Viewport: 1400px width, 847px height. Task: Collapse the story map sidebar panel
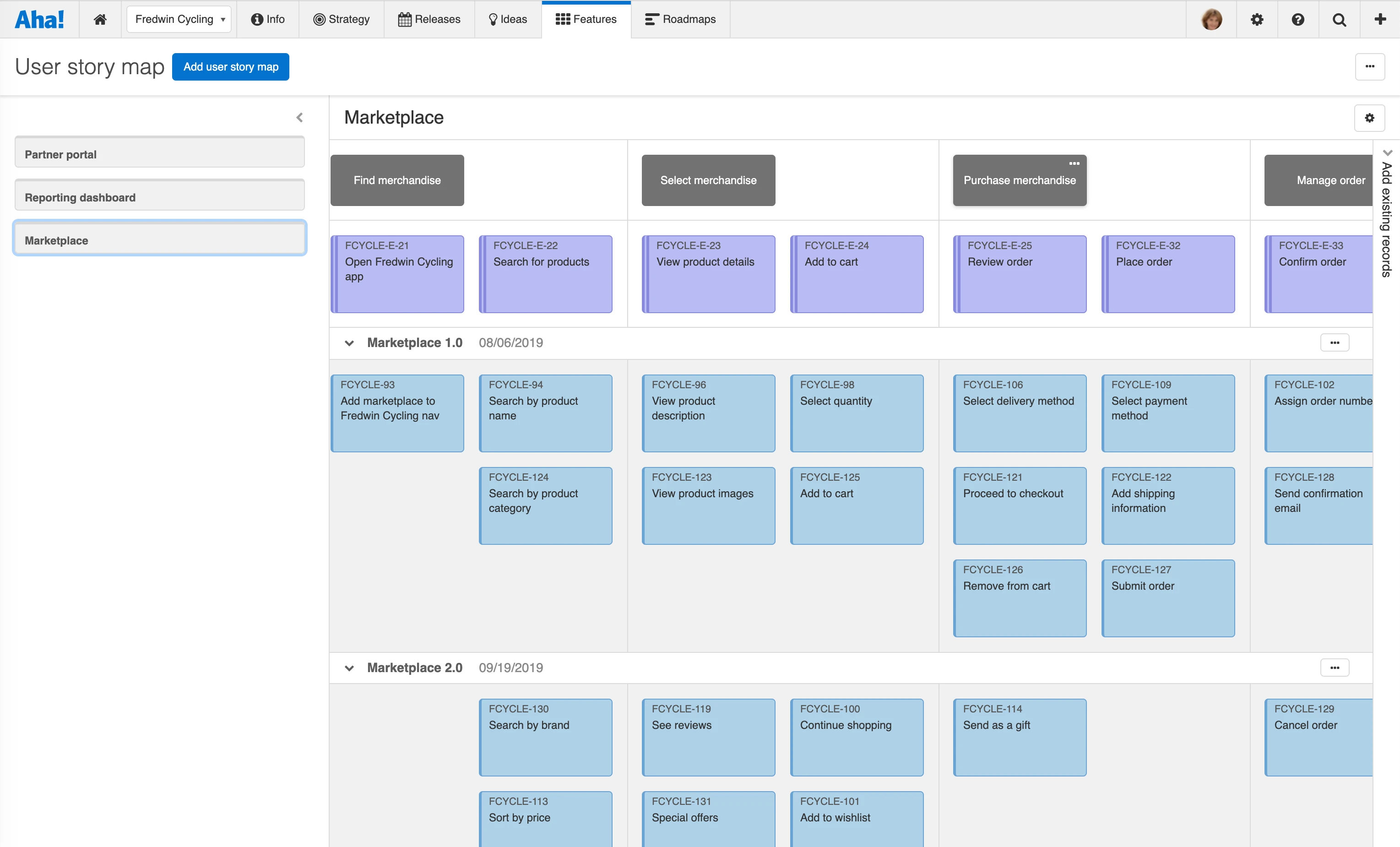(299, 118)
